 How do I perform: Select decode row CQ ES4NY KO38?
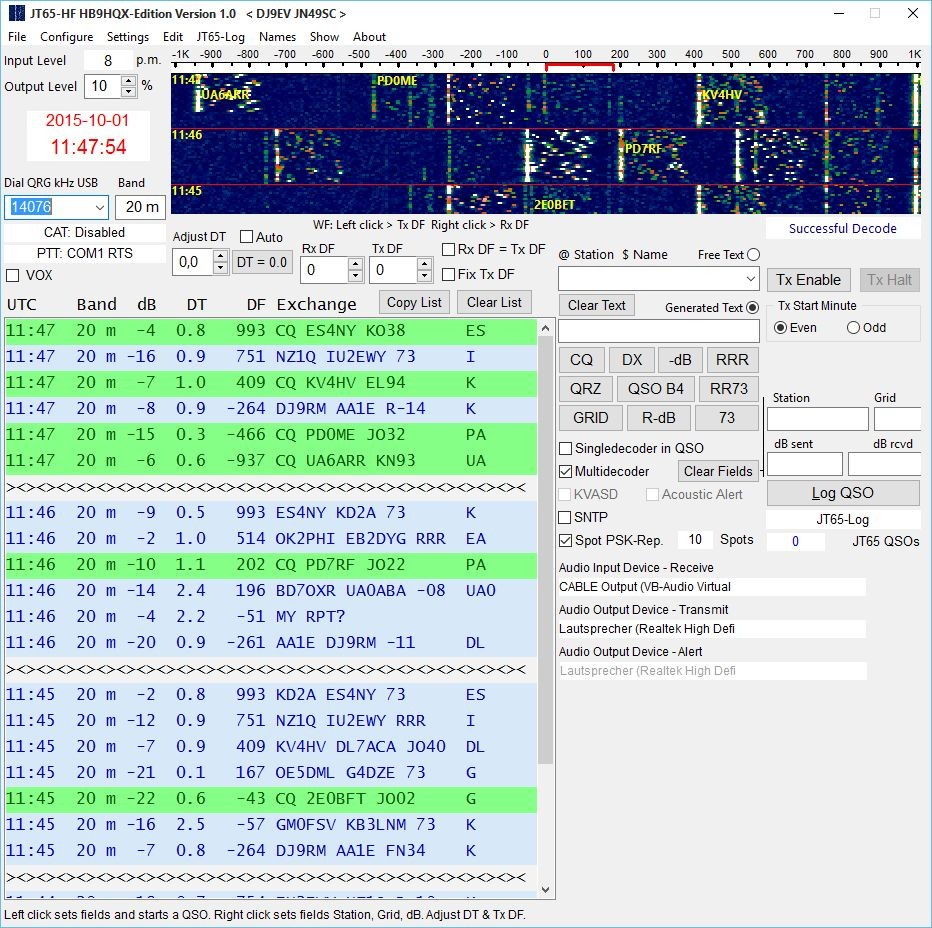(x=271, y=331)
